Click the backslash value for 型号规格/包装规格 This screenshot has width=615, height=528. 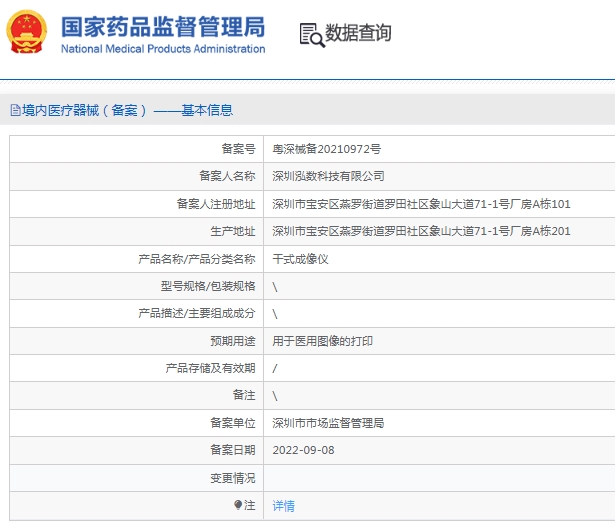pyautogui.click(x=275, y=287)
